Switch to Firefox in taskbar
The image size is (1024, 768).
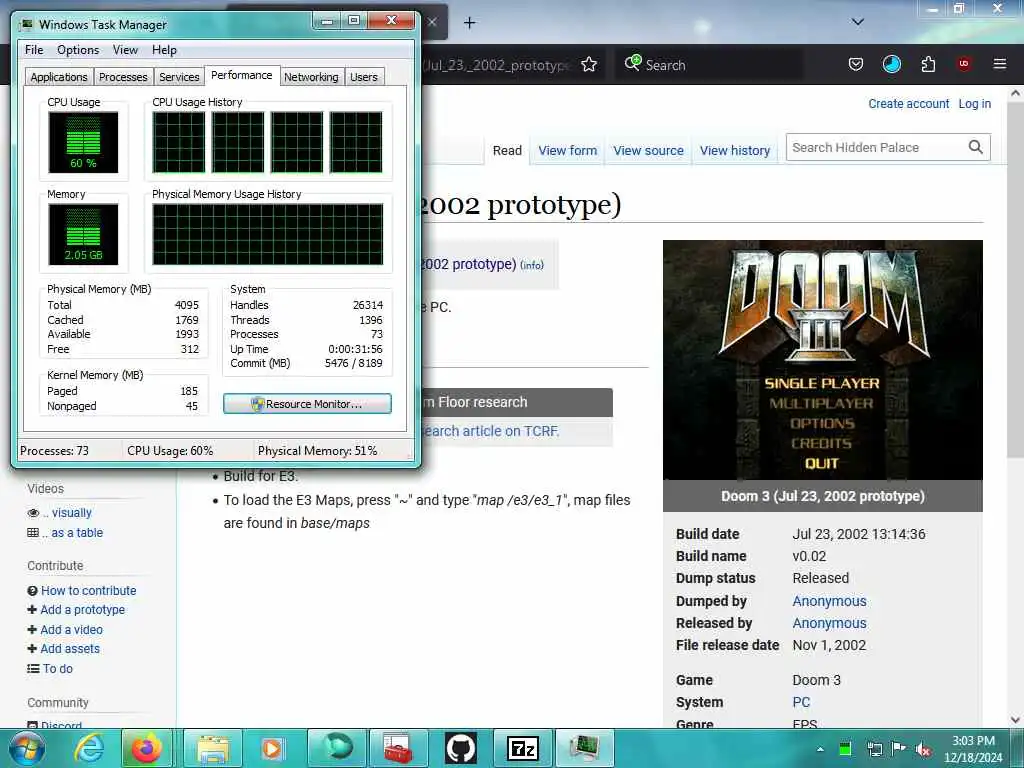(x=146, y=748)
